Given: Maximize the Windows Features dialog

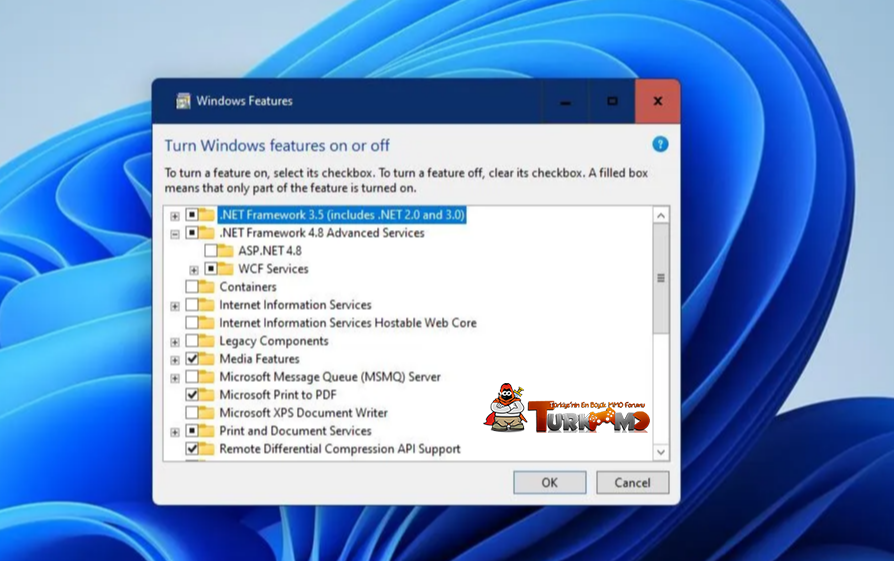Looking at the screenshot, I should 612,101.
